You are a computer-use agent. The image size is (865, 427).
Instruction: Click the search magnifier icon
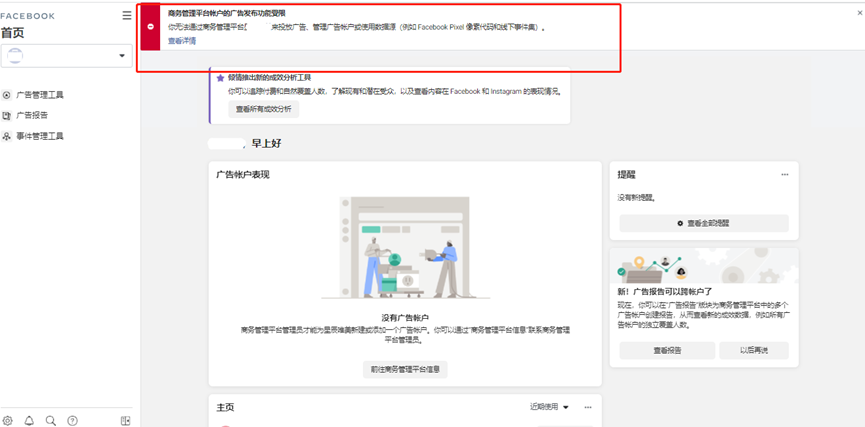point(51,420)
